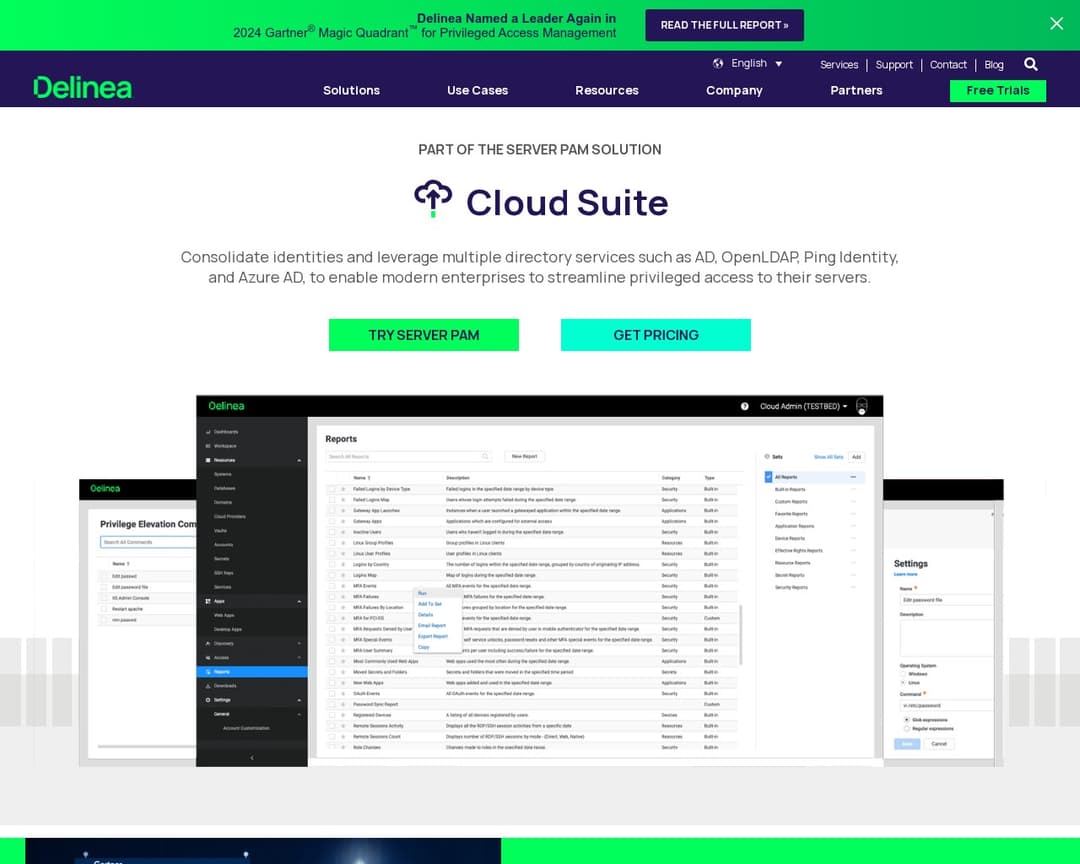Open the Services link in top bar
This screenshot has width=1080, height=864.
point(839,65)
